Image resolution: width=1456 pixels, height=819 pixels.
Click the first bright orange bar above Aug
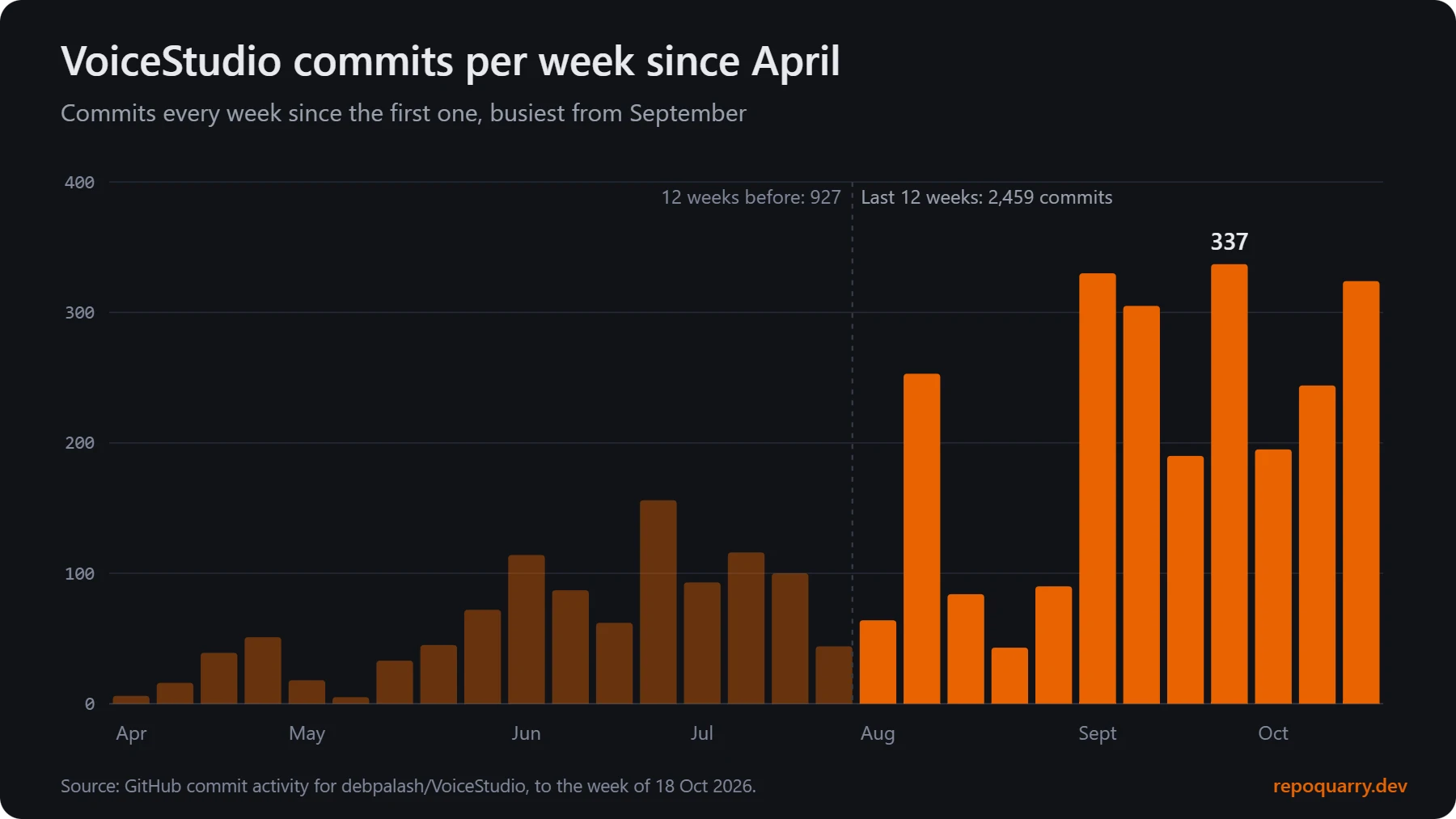tap(878, 661)
